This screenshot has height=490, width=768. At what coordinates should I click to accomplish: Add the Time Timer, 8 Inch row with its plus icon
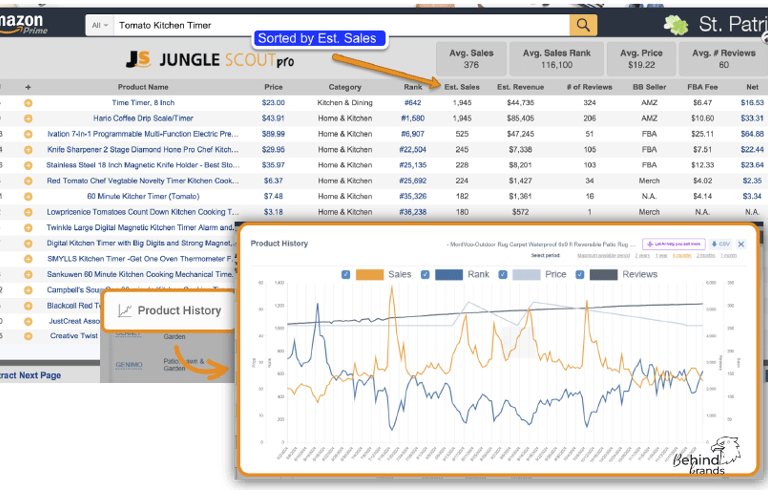[28, 103]
